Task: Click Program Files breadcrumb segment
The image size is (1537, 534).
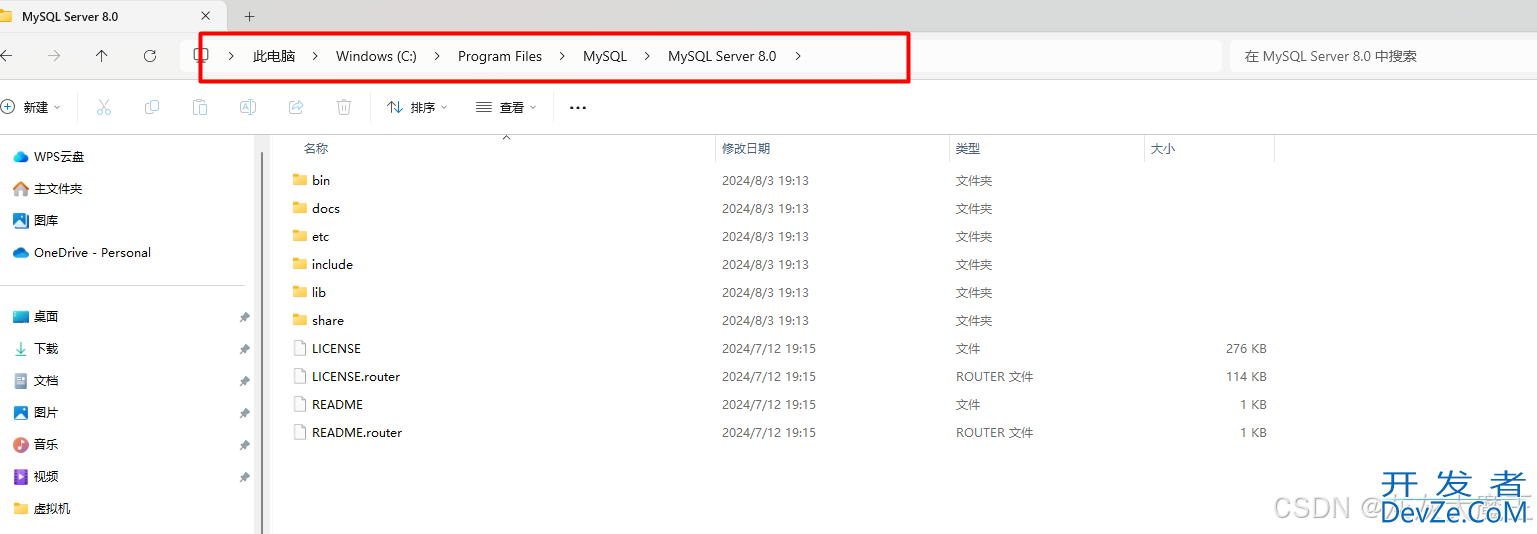Action: coord(500,56)
